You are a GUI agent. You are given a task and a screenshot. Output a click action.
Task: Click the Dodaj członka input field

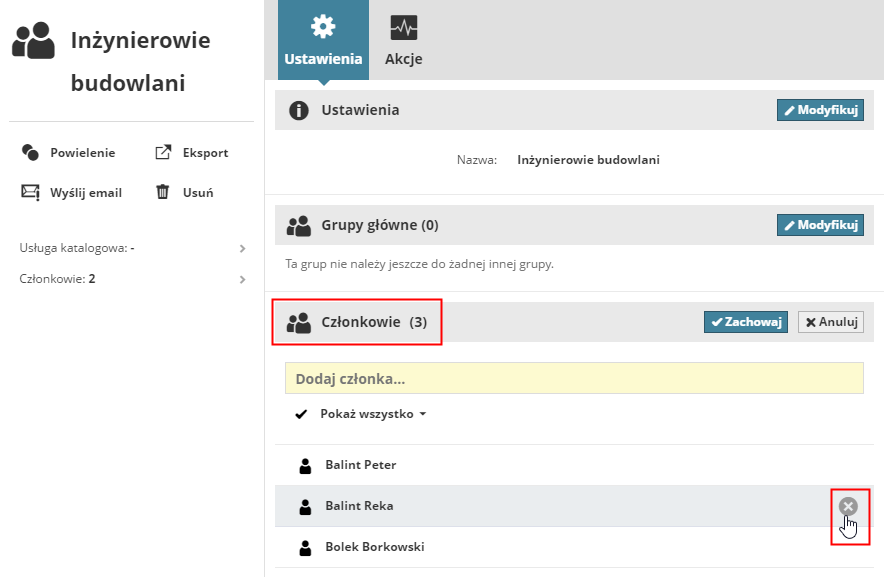574,379
